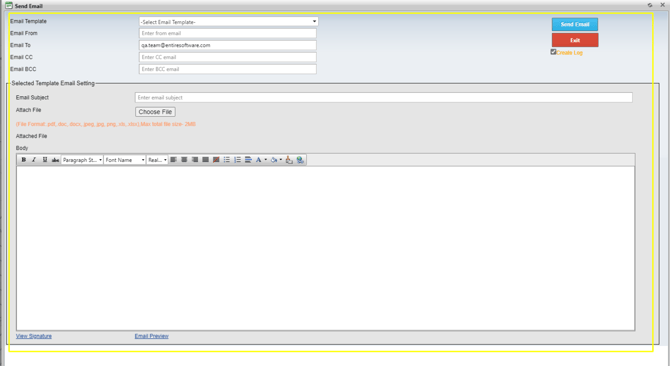Open the Select Email Template dropdown
The width and height of the screenshot is (670, 366).
pyautogui.click(x=229, y=21)
